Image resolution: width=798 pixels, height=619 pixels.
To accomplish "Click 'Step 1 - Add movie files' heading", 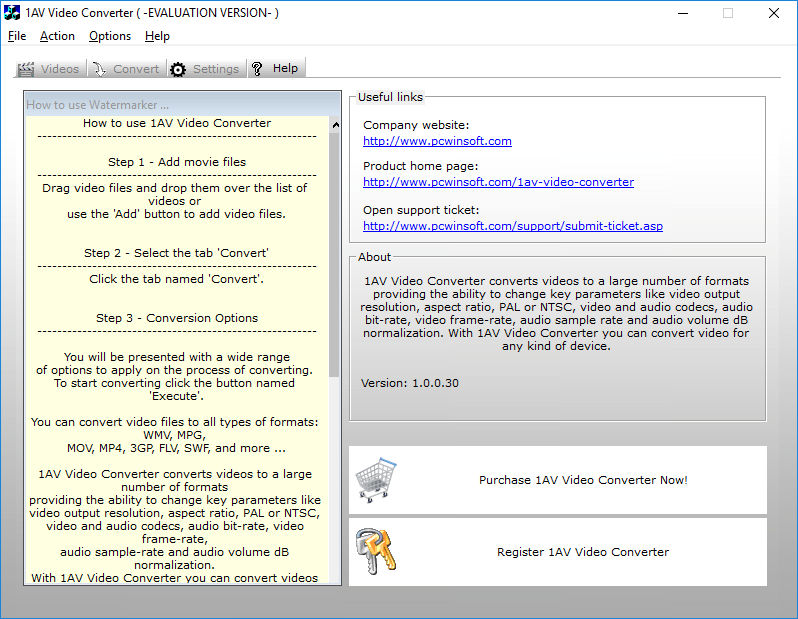I will (x=177, y=162).
